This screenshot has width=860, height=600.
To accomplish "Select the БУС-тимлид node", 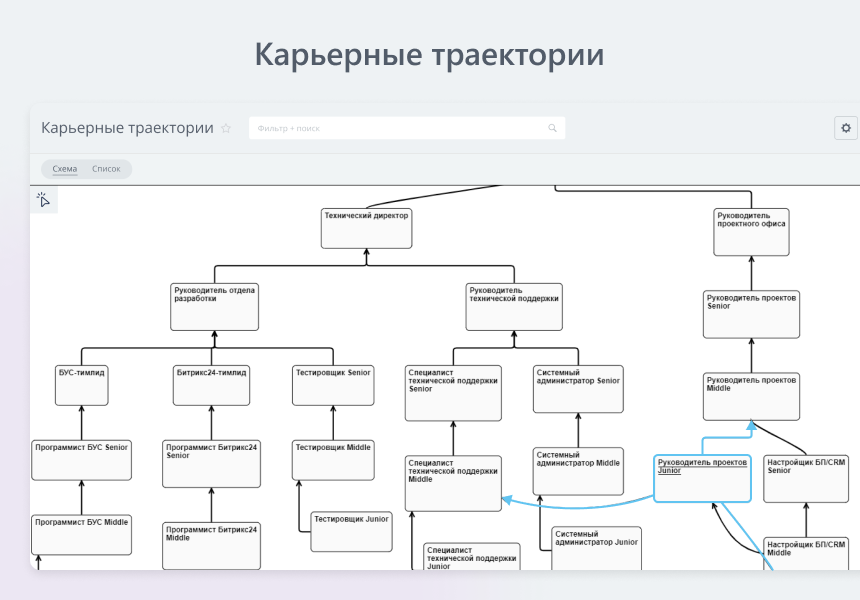I will [x=81, y=385].
